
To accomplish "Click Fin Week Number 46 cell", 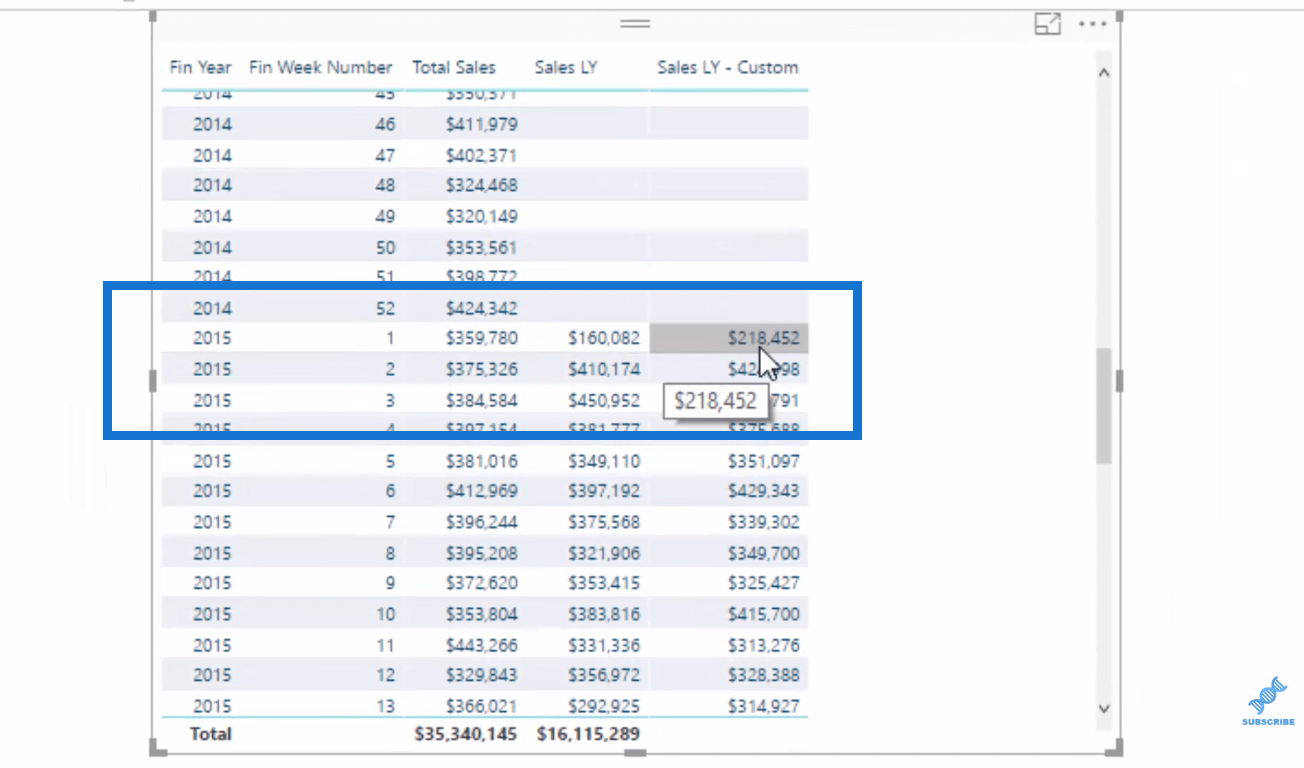I will (385, 124).
